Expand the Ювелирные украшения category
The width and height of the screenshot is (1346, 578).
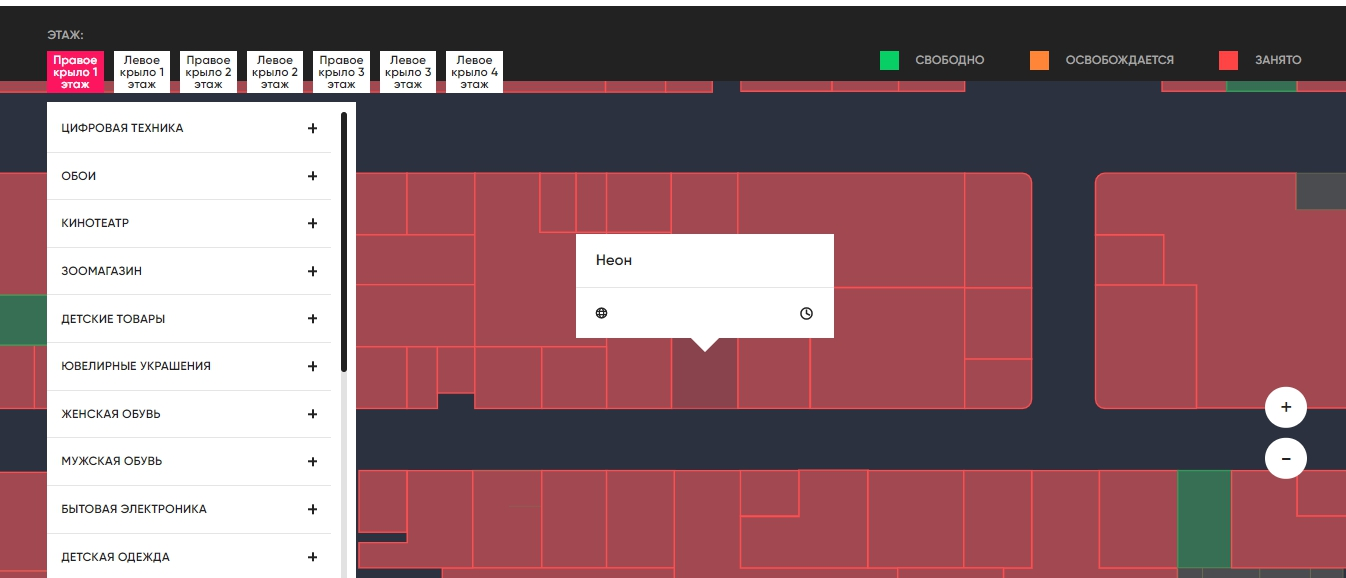point(312,366)
